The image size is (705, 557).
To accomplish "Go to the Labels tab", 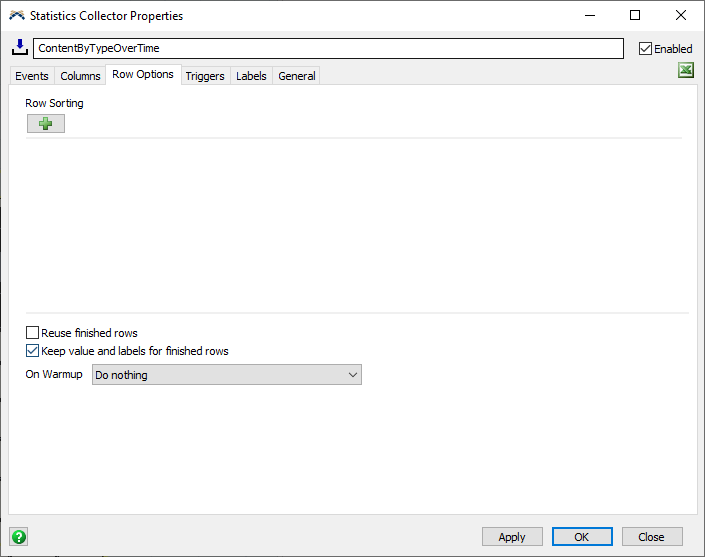I will click(251, 76).
